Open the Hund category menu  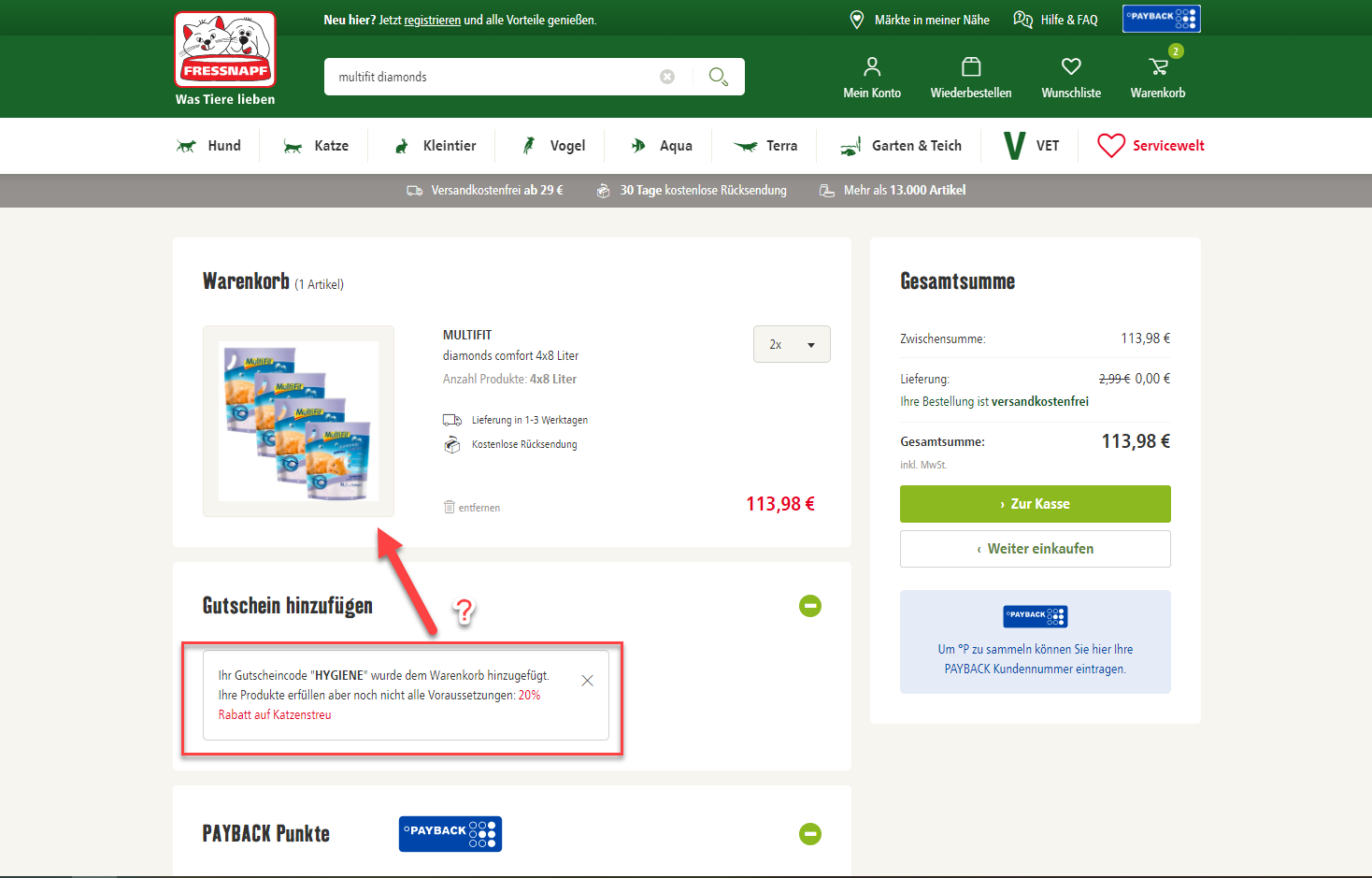click(224, 146)
